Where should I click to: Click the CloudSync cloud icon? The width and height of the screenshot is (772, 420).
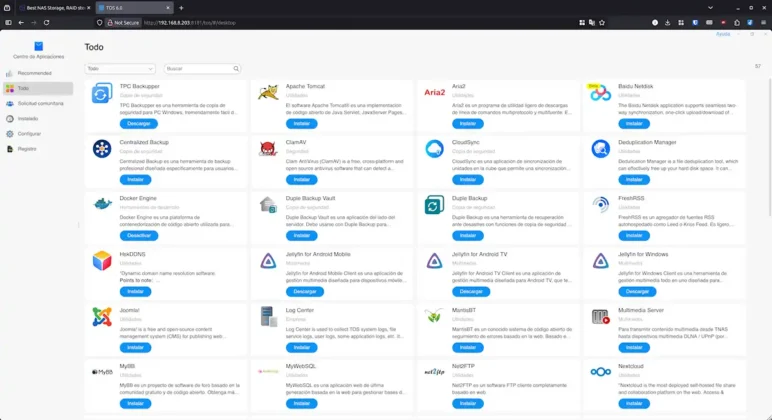pos(434,149)
